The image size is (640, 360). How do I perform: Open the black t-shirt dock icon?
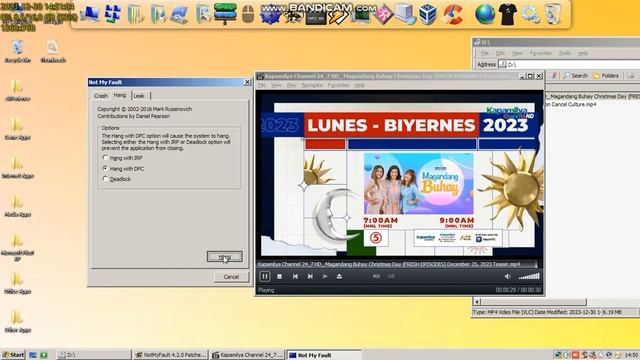pos(508,15)
